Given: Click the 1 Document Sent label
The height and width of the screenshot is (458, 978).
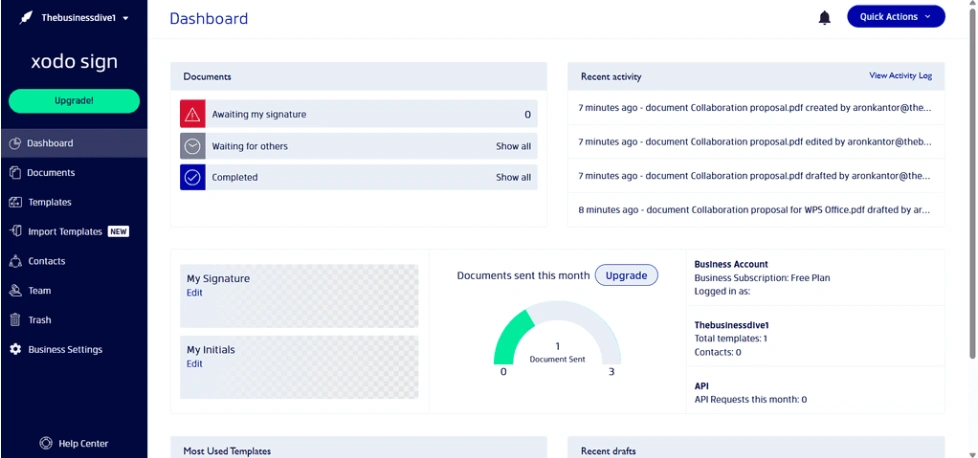Looking at the screenshot, I should (557, 353).
